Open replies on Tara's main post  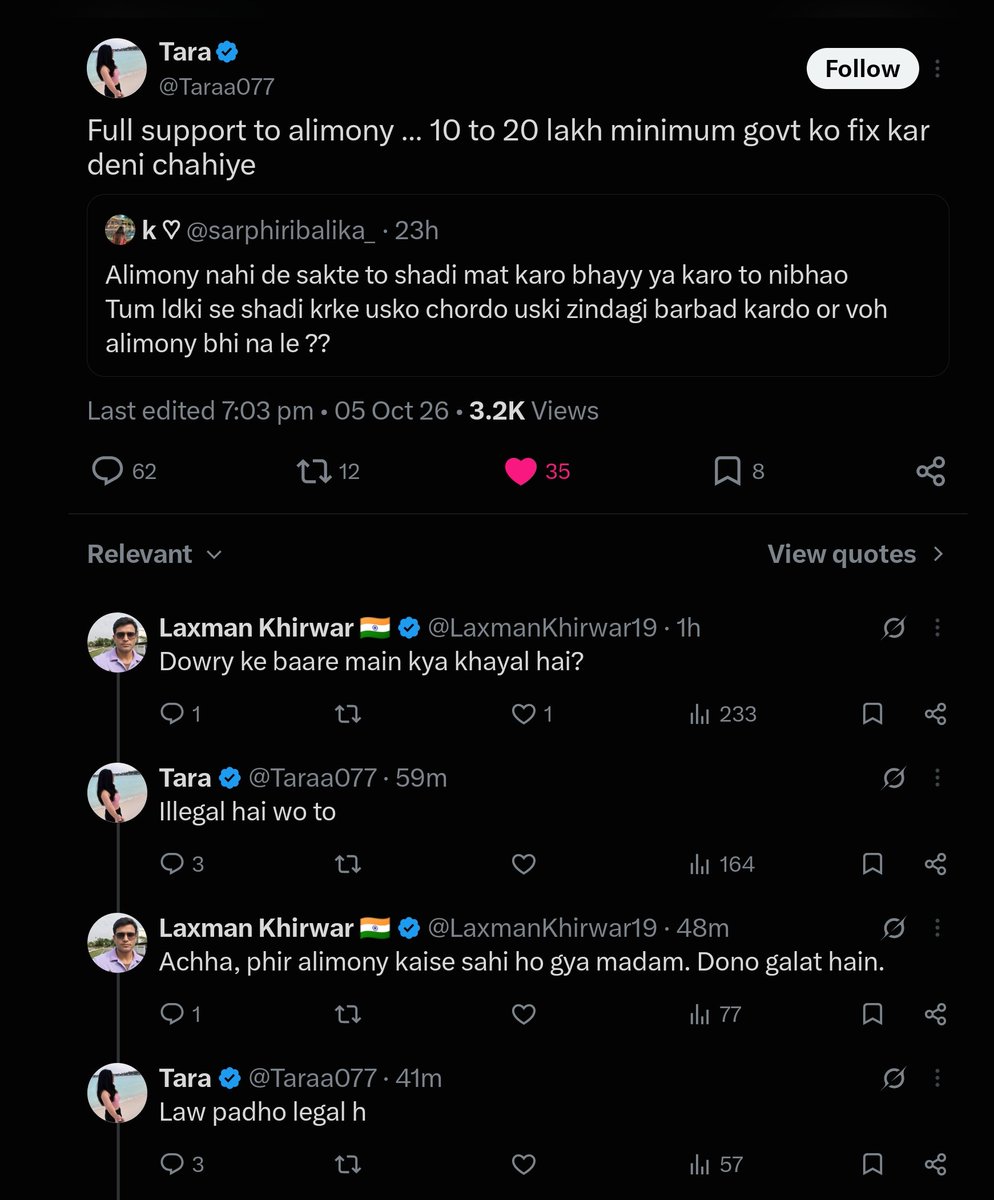click(x=124, y=471)
